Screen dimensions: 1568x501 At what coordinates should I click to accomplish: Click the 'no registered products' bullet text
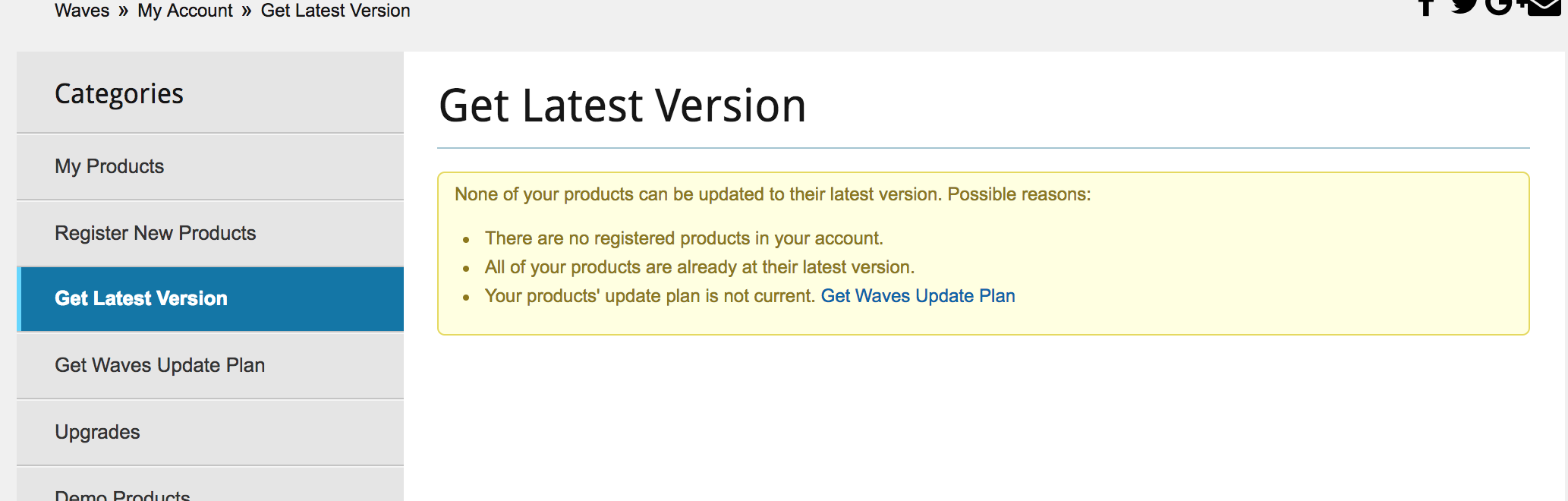point(684,238)
